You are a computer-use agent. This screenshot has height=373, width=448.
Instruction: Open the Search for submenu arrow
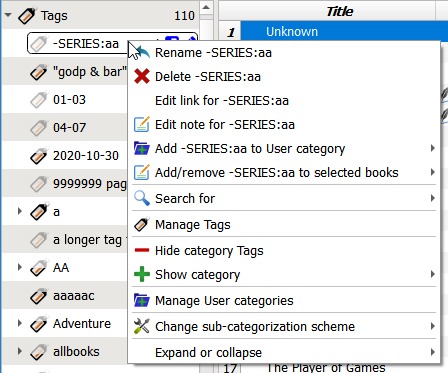click(x=432, y=198)
